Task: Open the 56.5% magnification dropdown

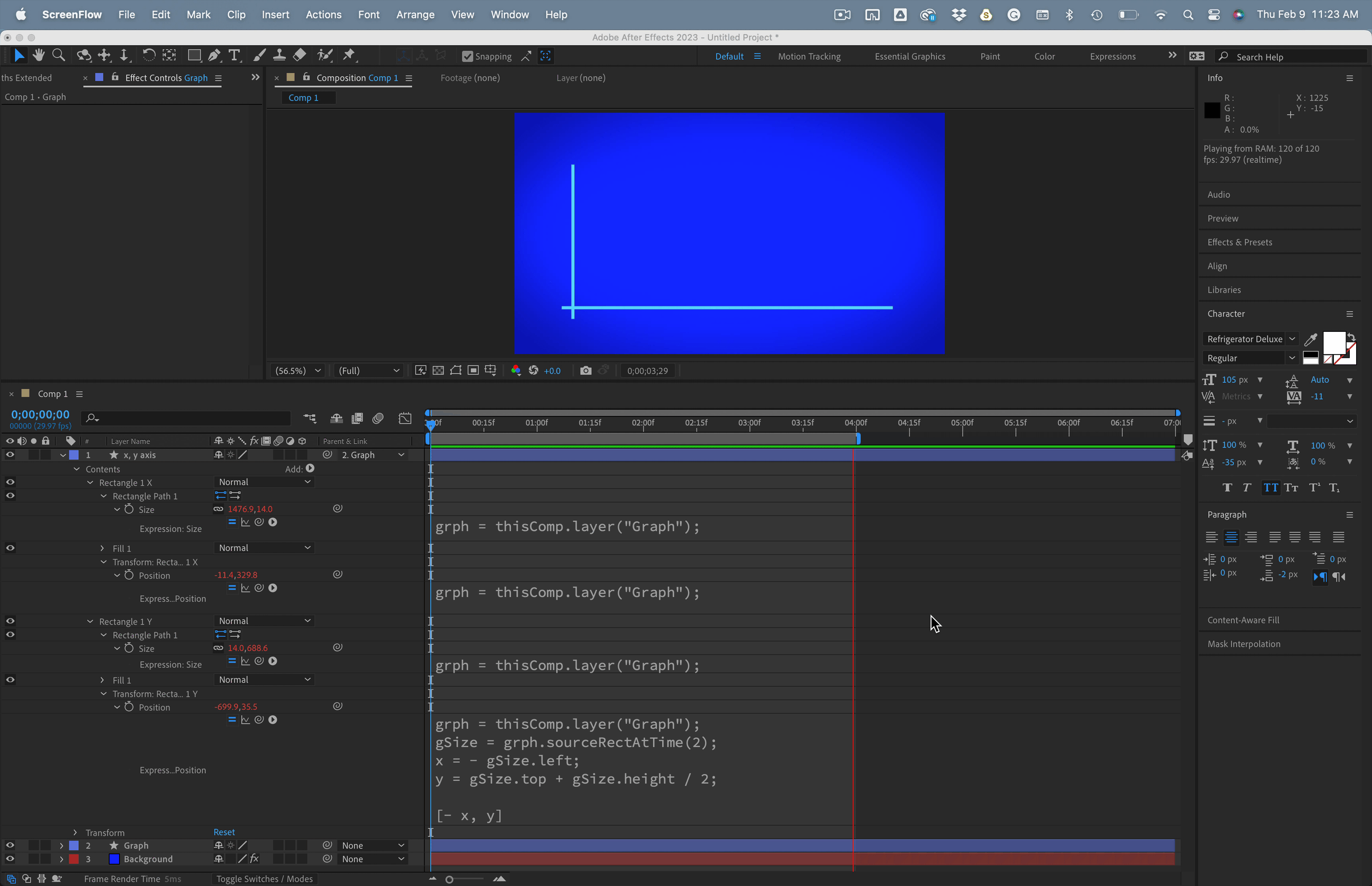Action: pos(297,370)
